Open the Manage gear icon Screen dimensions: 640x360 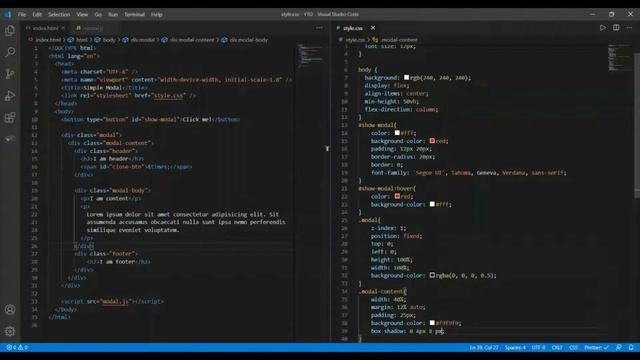point(10,331)
